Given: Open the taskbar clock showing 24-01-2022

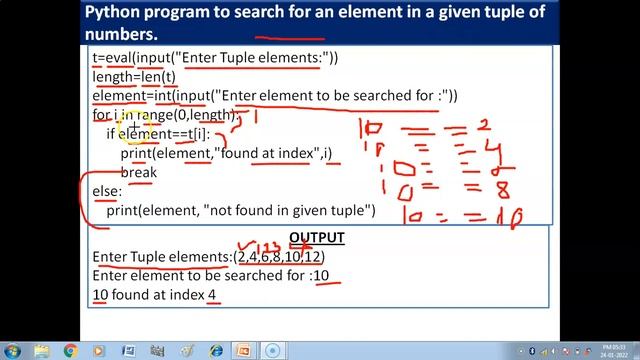Looking at the screenshot, I should click(x=614, y=351).
